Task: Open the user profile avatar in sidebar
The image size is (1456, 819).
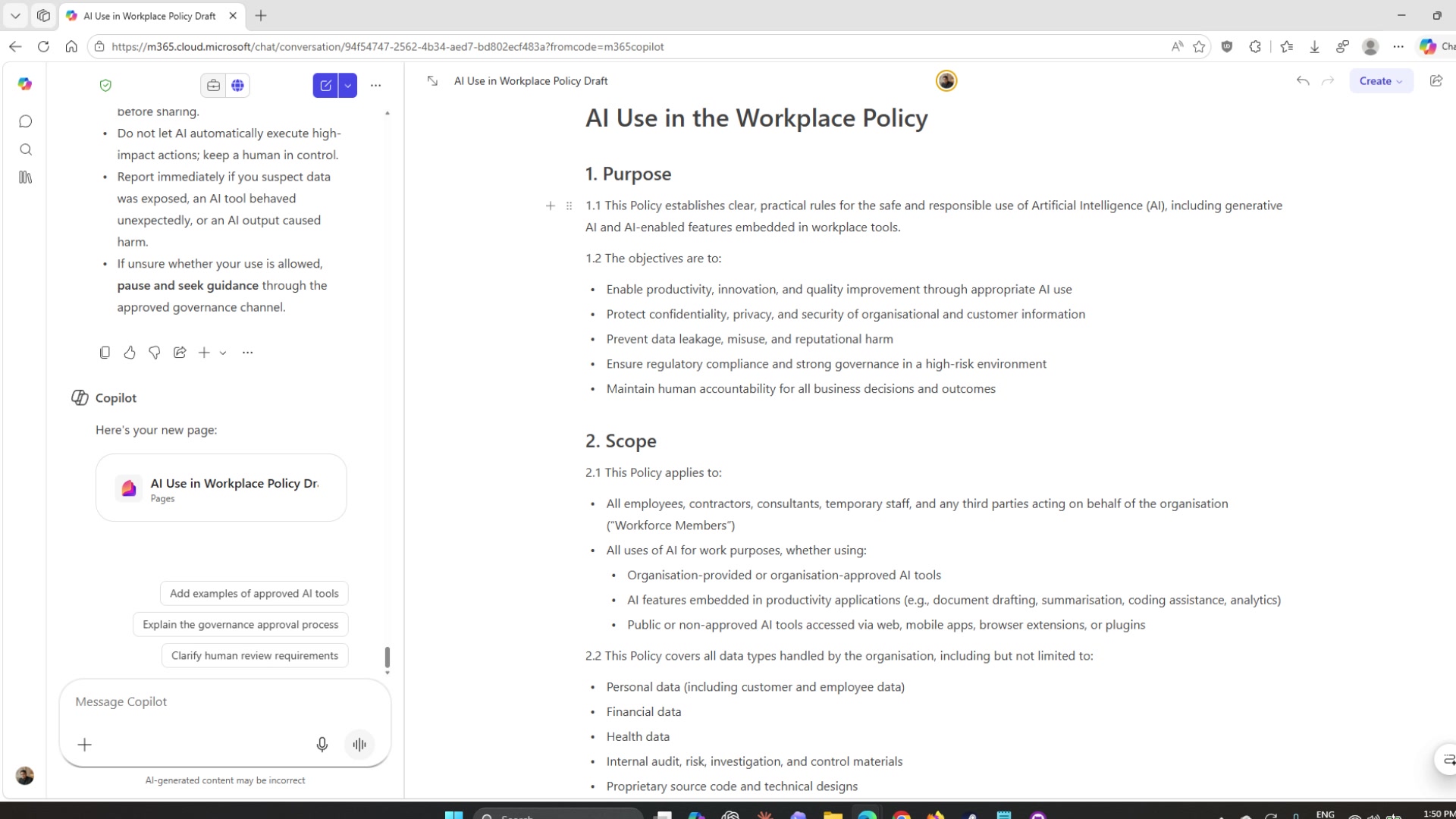Action: click(25, 776)
